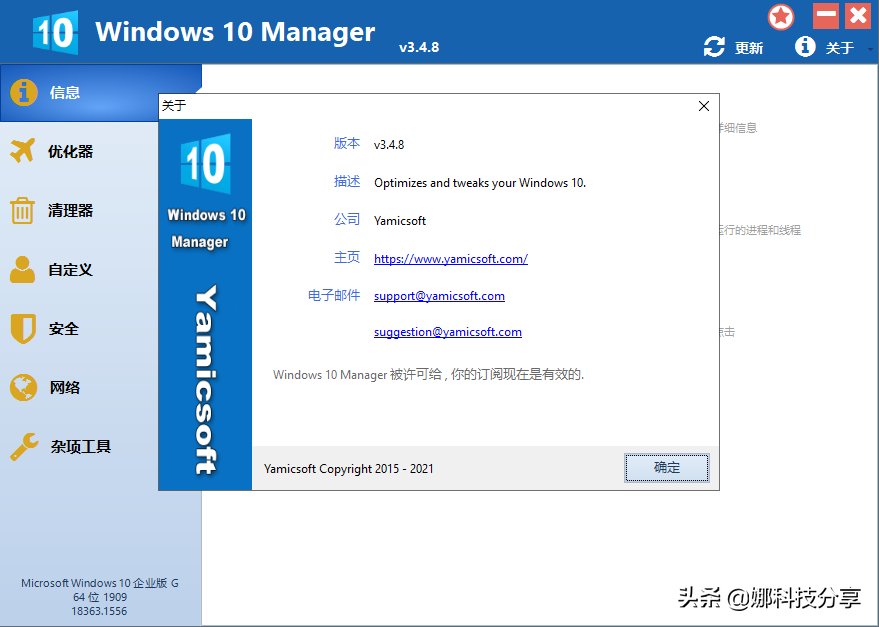
Task: Click the support@yamicsoft.com email link
Action: (439, 296)
